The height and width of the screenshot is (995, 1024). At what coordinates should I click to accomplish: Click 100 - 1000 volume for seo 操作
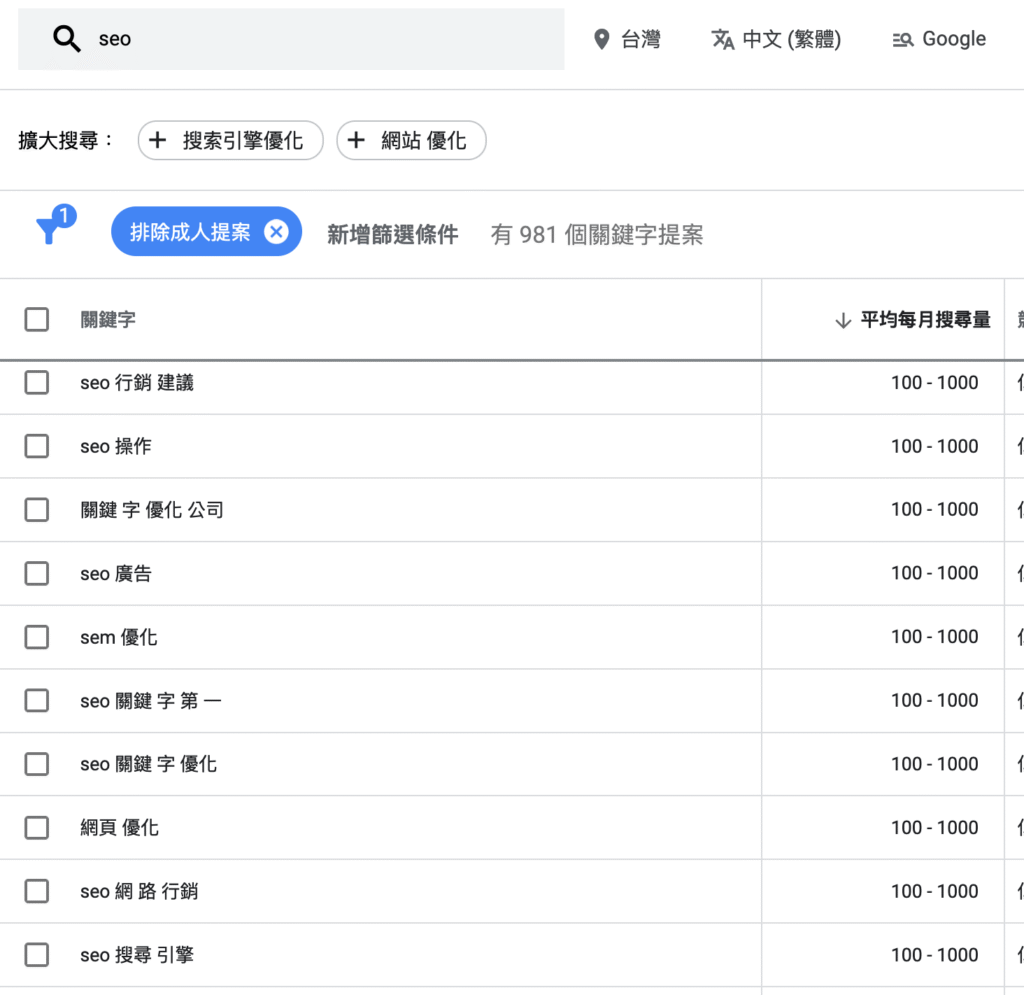(935, 446)
